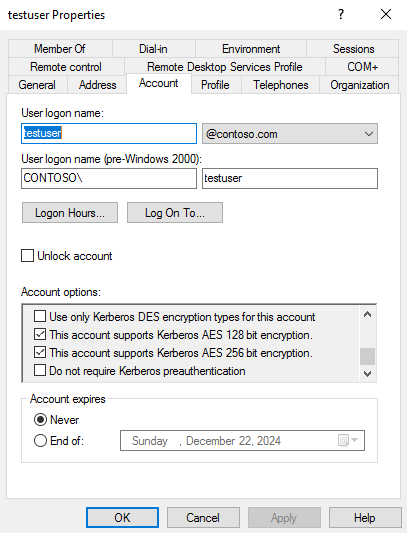
Task: Tick Do not require Kerberos preauthentication
Action: 40,370
